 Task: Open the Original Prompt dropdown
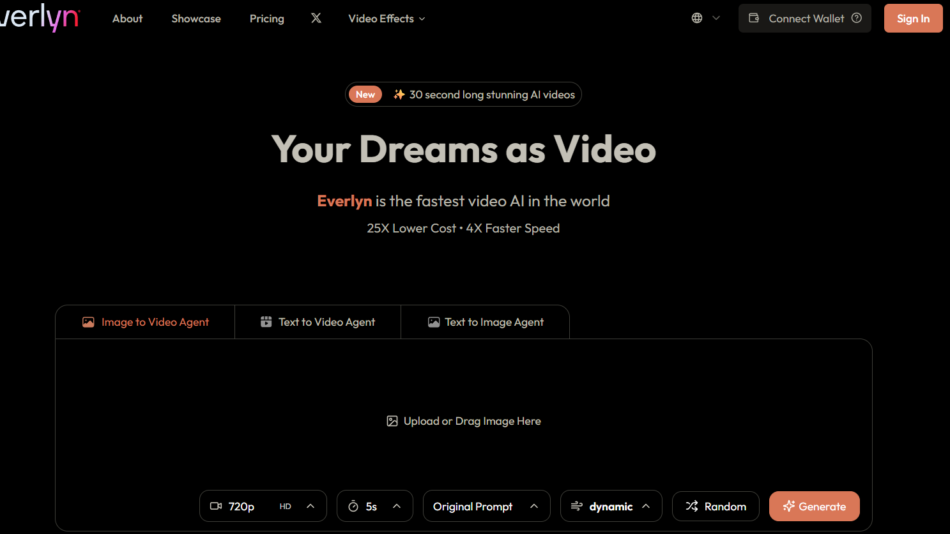tap(487, 506)
